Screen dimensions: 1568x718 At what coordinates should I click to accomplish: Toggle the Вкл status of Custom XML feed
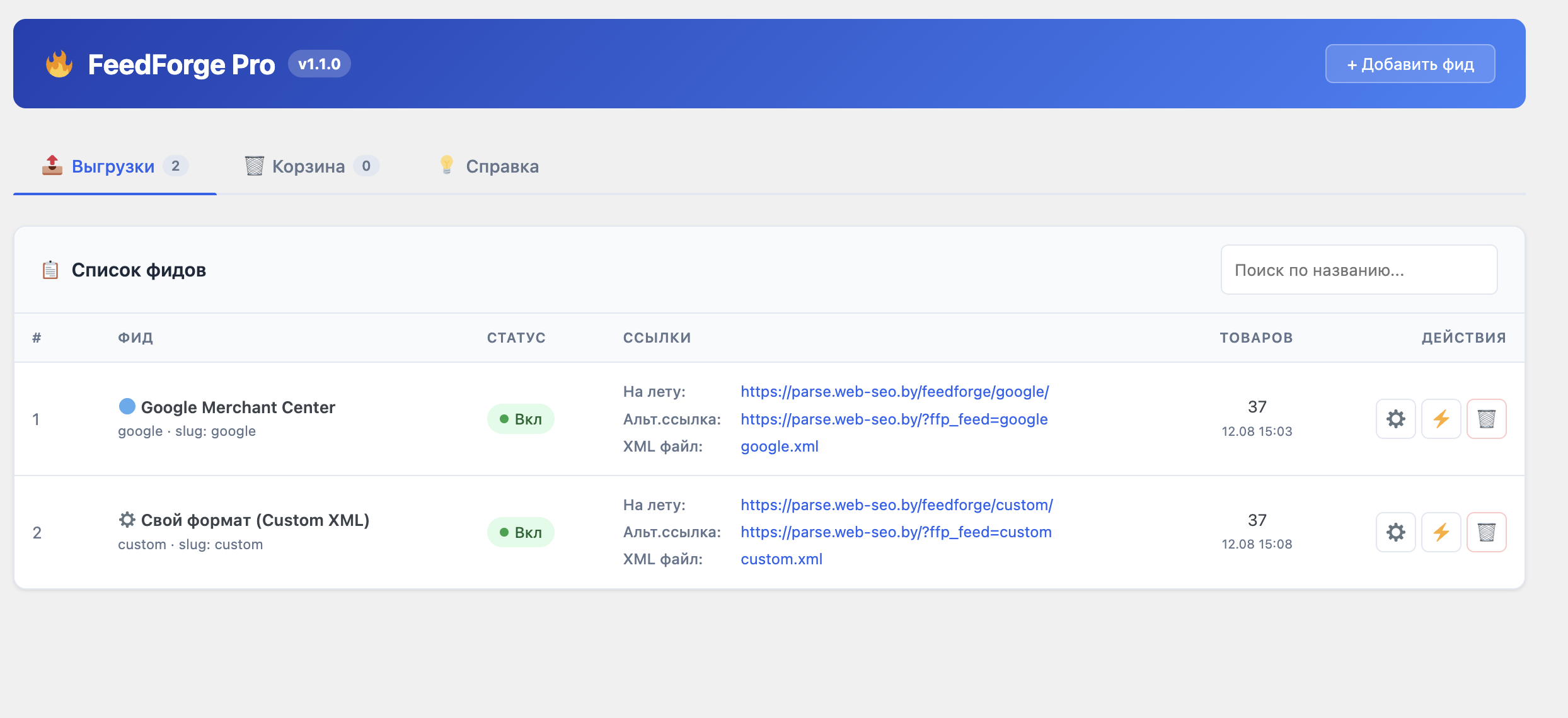point(521,532)
